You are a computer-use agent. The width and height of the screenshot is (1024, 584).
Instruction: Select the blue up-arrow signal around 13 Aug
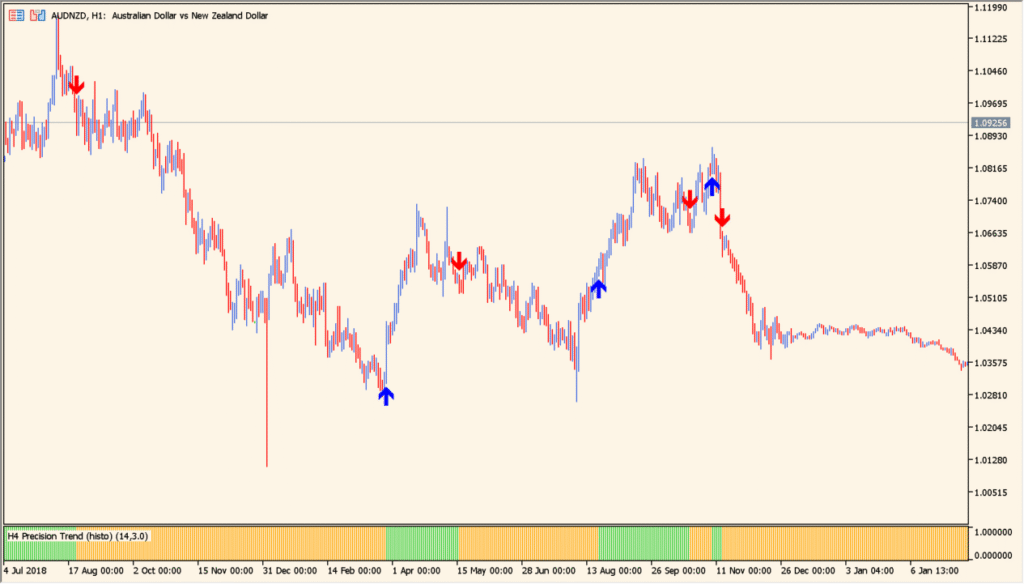[598, 288]
